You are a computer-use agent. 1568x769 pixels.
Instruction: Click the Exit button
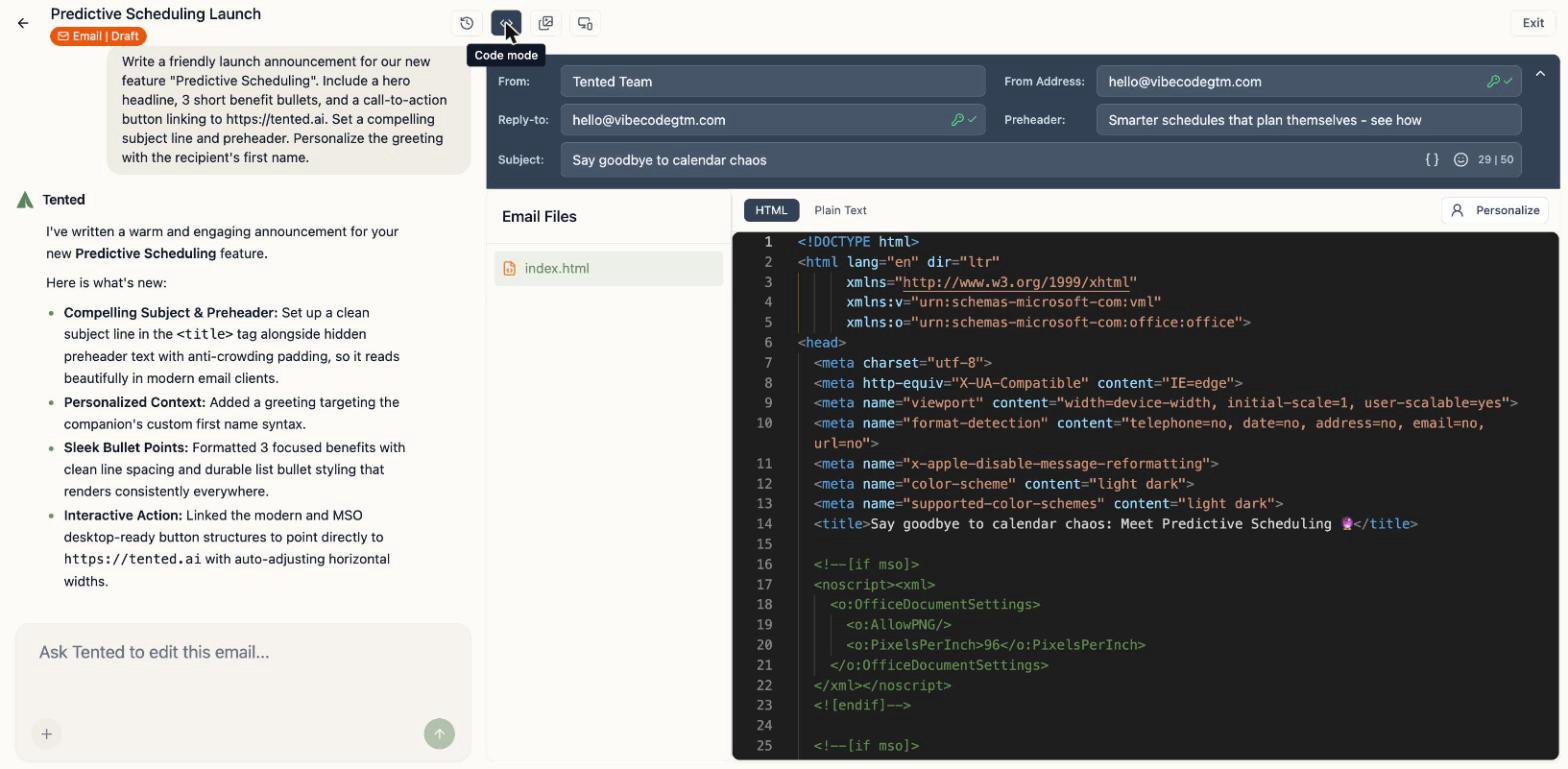tap(1533, 23)
